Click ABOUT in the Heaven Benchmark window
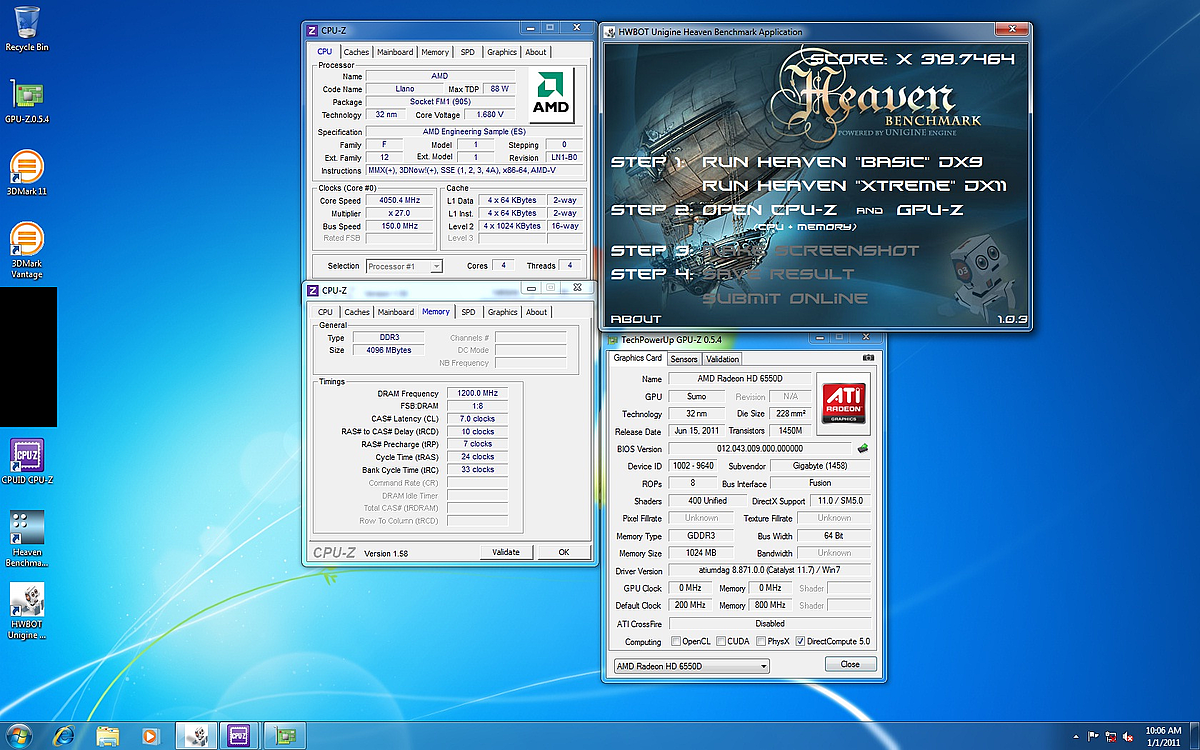Screen dimensions: 1200x750 click(636, 319)
